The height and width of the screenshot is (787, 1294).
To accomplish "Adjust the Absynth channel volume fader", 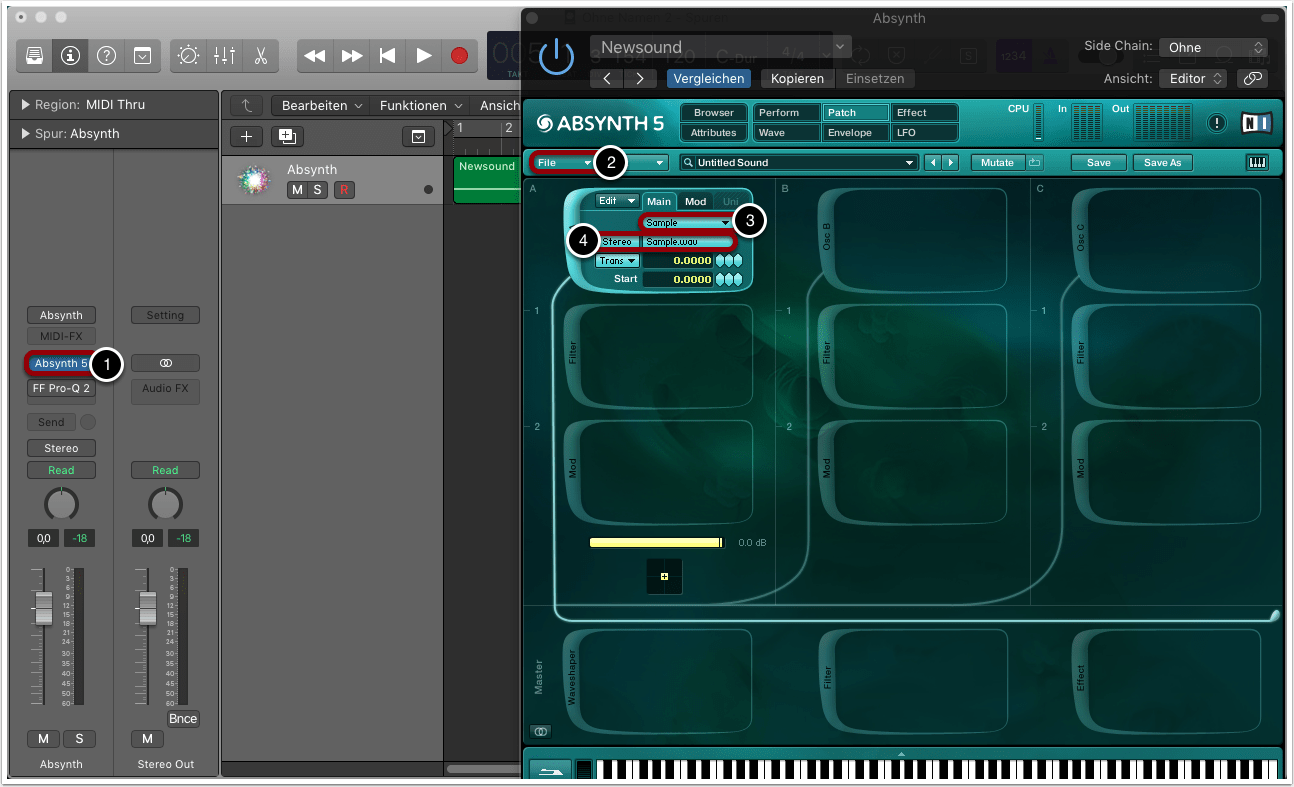I will tap(43, 607).
